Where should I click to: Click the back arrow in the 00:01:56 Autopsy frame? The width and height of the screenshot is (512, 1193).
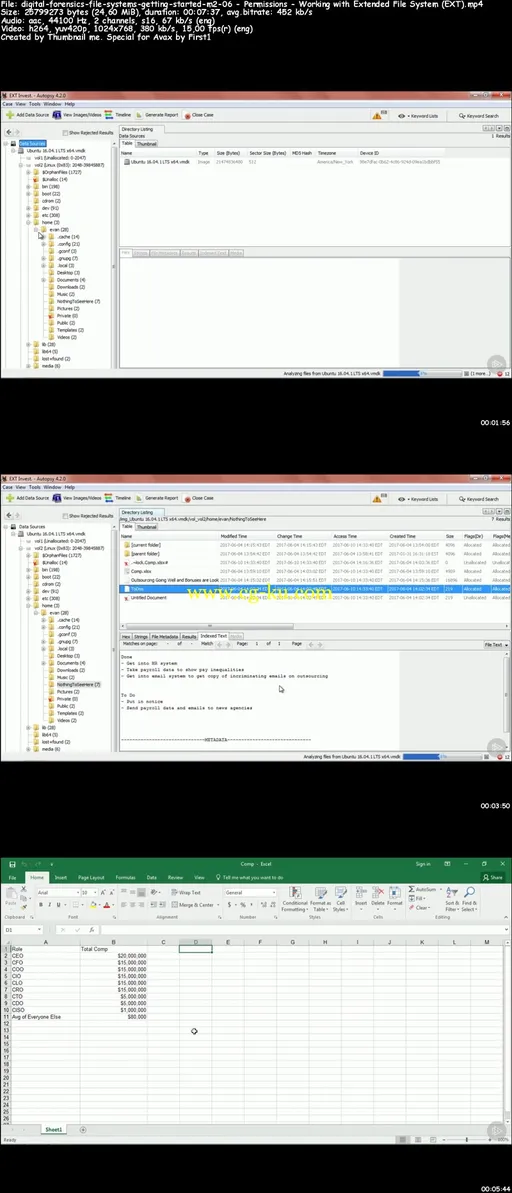(x=8, y=132)
